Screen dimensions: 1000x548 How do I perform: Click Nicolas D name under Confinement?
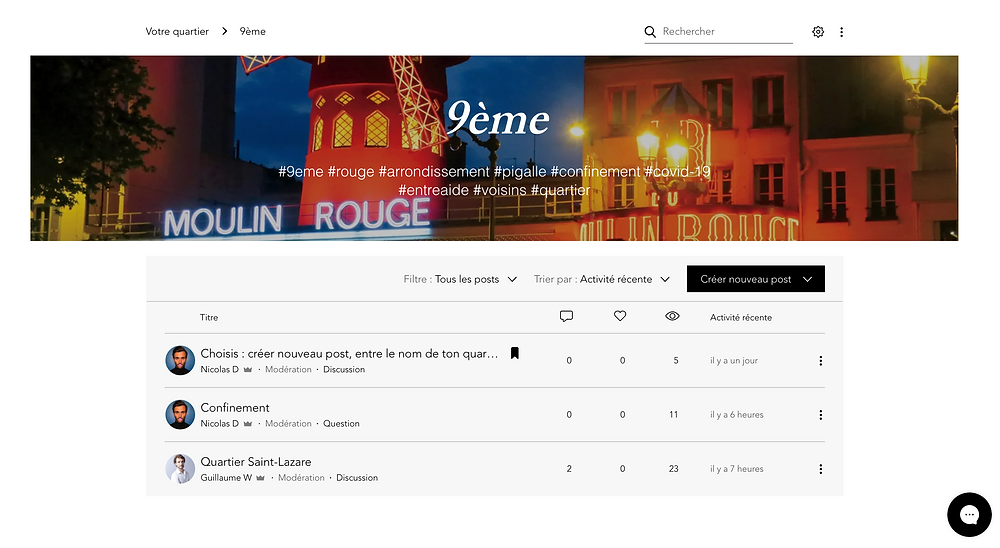click(x=219, y=424)
